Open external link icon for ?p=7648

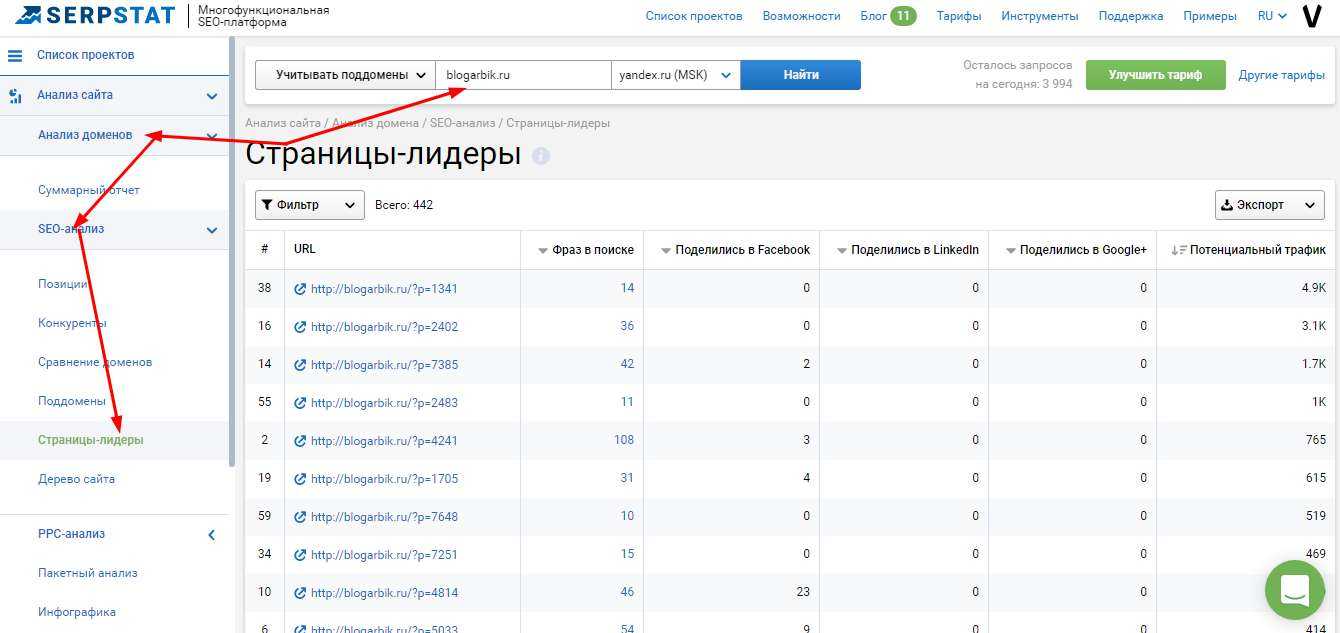click(x=300, y=517)
